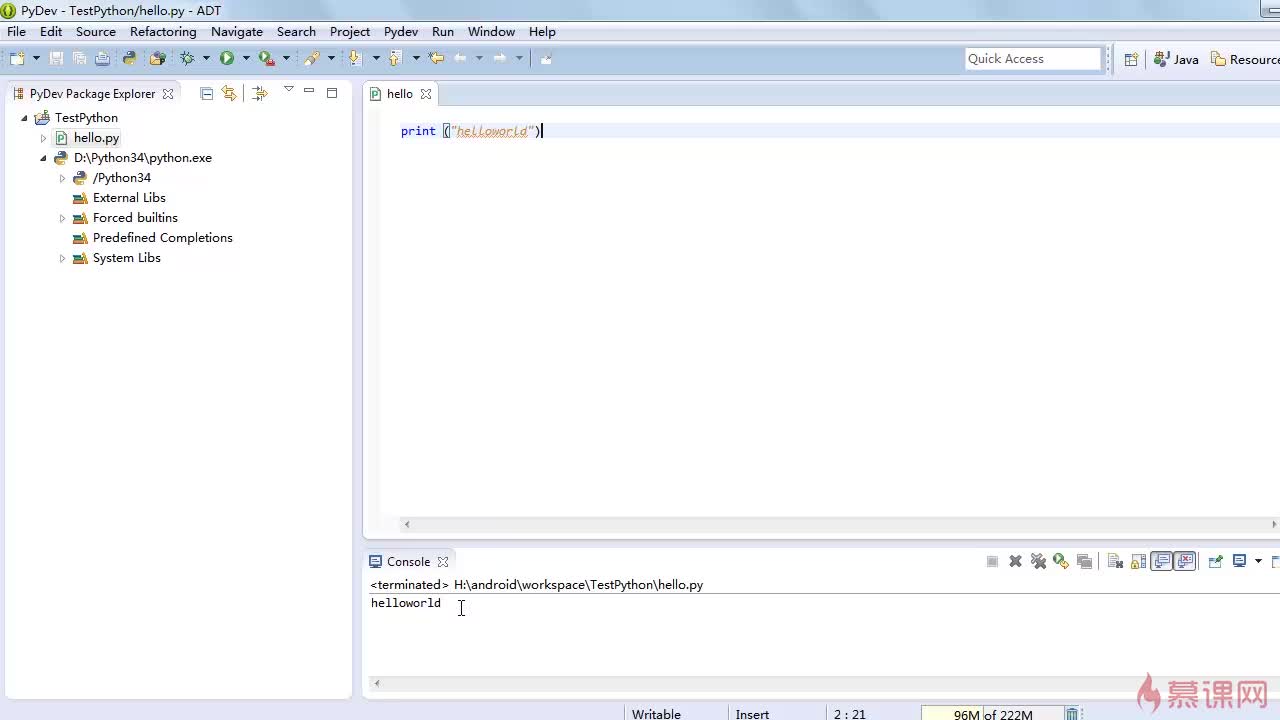This screenshot has height=720, width=1280.
Task: Open the Pydev menu
Action: tap(401, 32)
